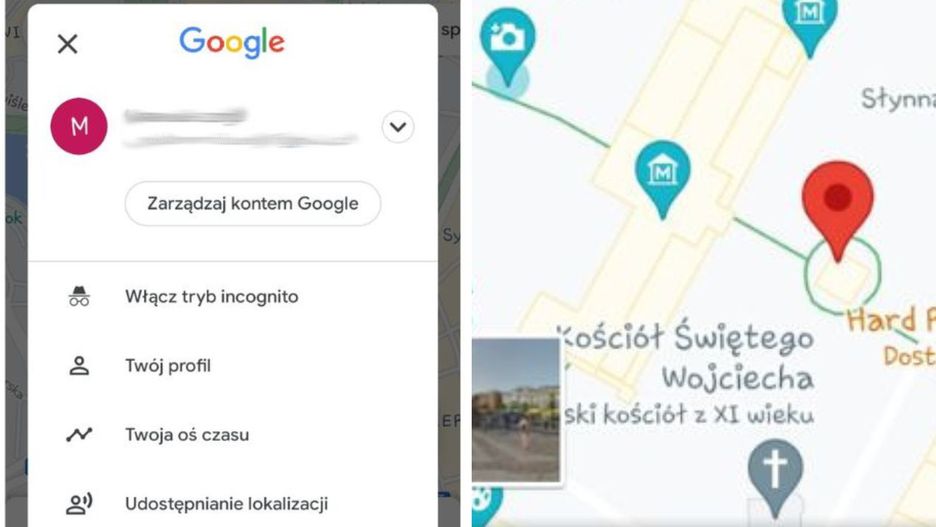Open Udostępnianie lokalizacji
Screen dimensions: 936x527
coord(226,504)
